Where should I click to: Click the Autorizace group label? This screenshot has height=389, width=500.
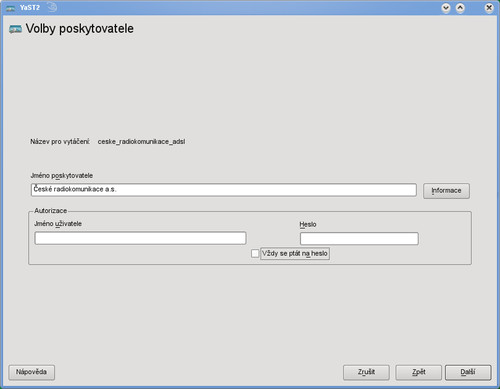[x=51, y=211]
